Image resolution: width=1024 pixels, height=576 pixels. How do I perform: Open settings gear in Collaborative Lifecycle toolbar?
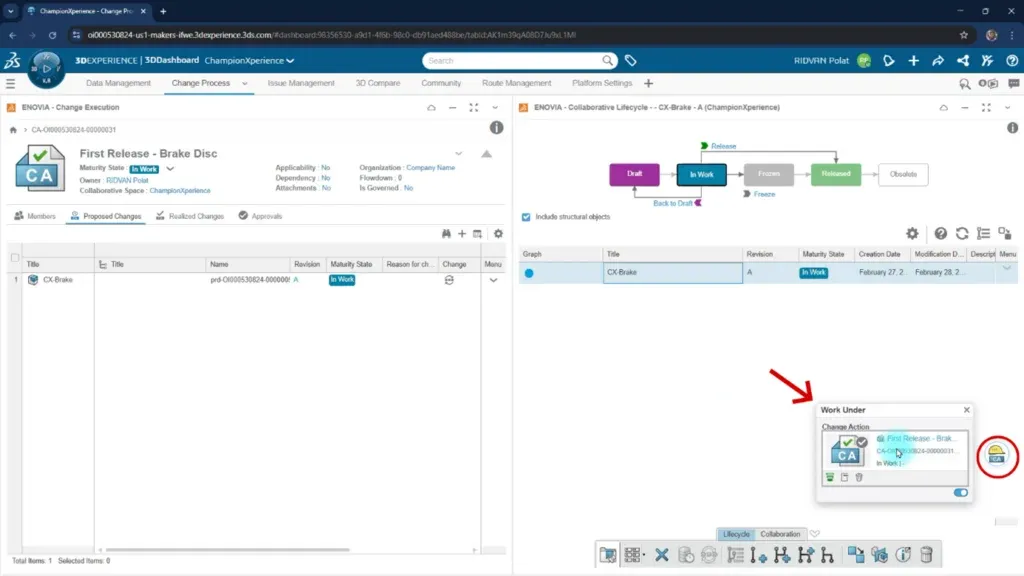[912, 234]
